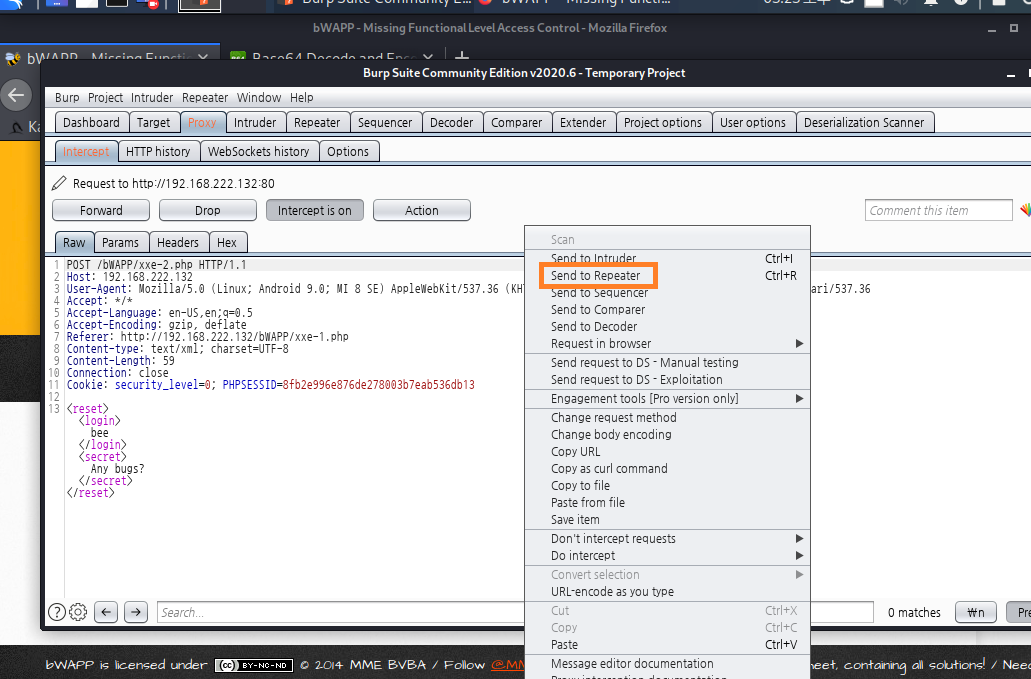Screen dimensions: 1031x679
Task: Click the Forward button
Action: click(x=101, y=210)
